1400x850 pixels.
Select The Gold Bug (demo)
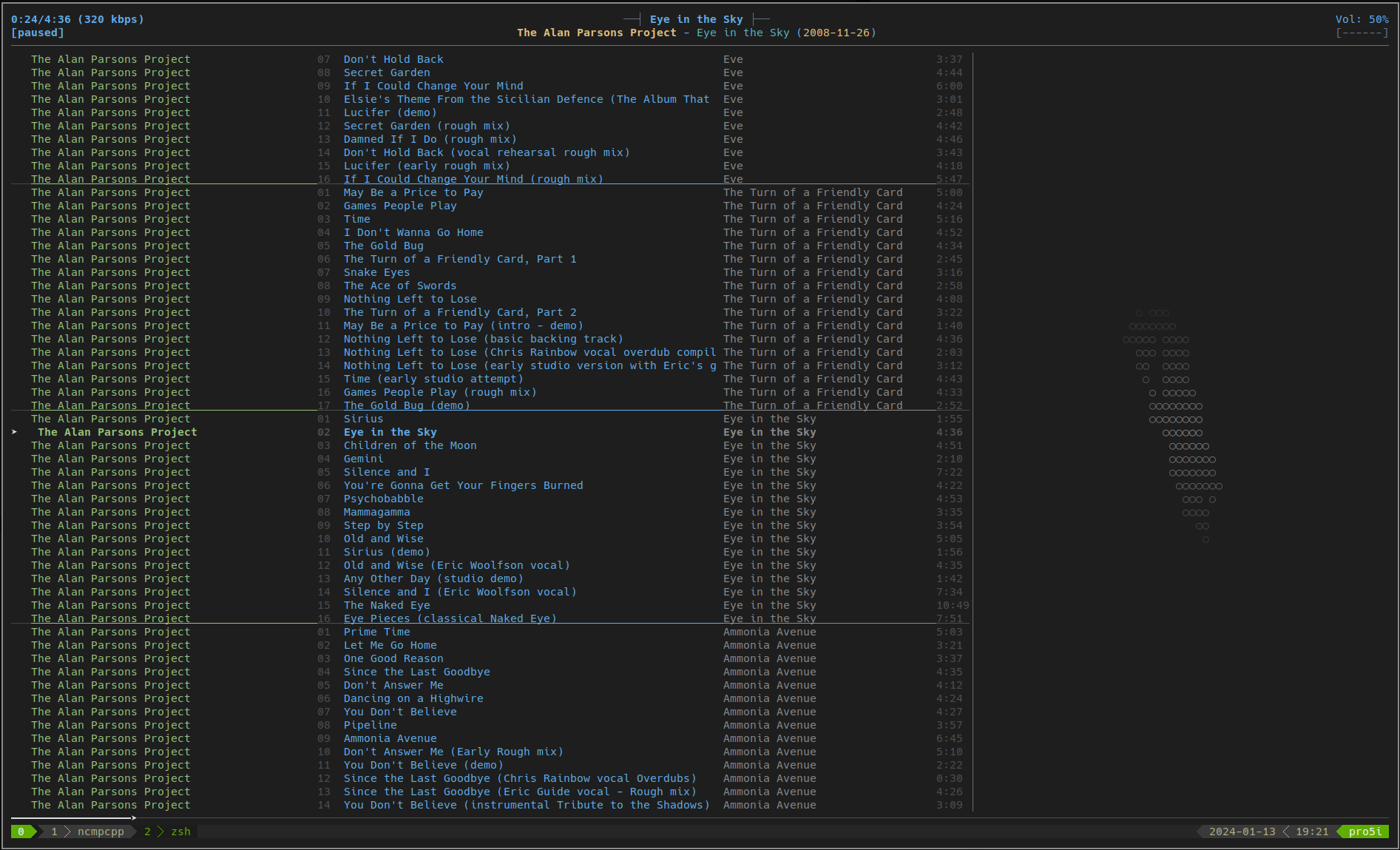(406, 405)
